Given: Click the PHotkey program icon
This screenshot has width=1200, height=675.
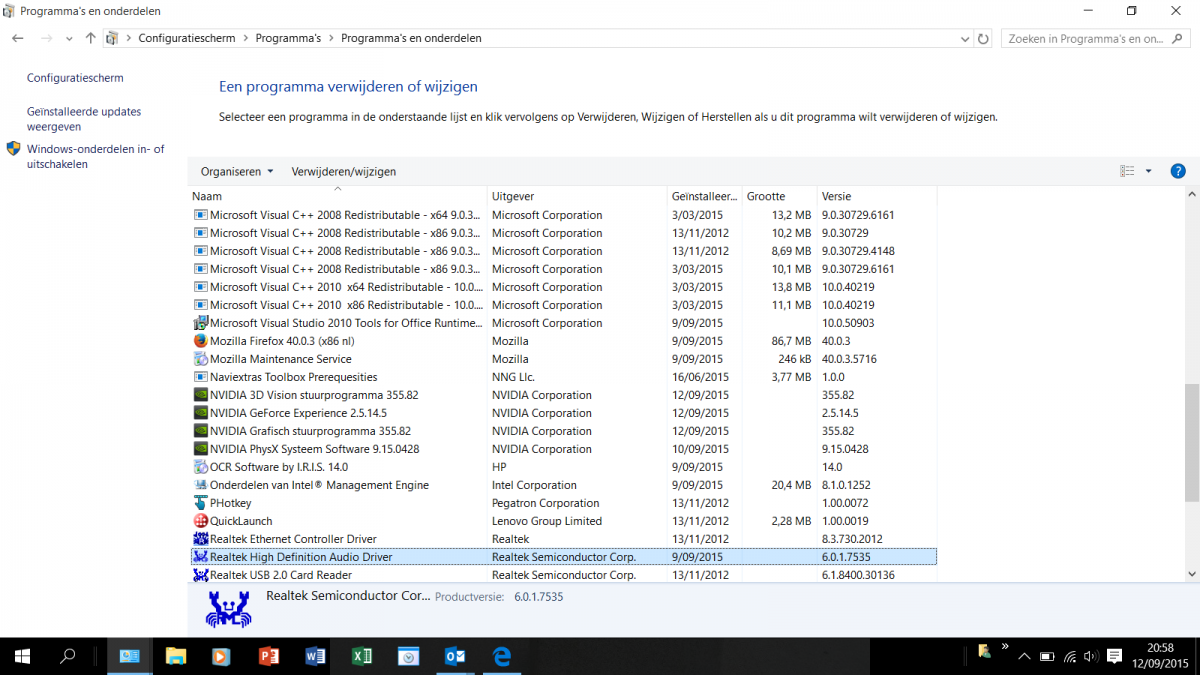Looking at the screenshot, I should tap(200, 503).
